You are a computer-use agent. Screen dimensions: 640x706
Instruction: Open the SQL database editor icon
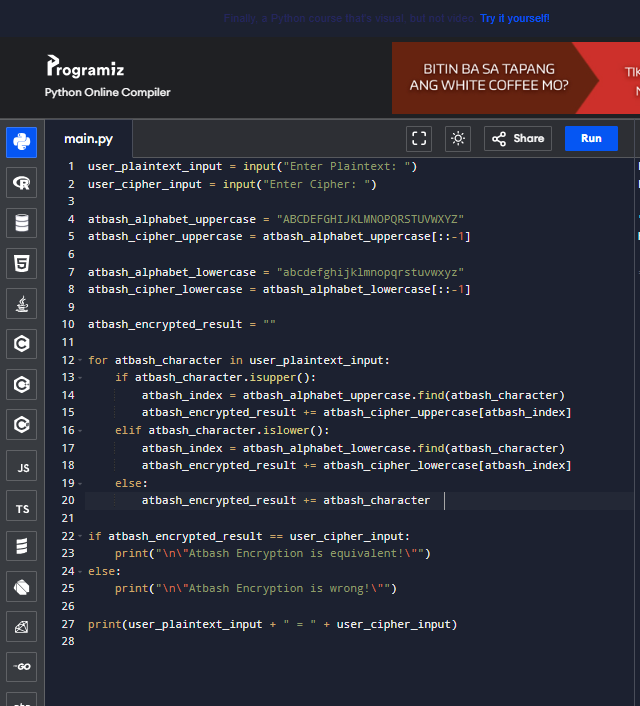[x=22, y=222]
